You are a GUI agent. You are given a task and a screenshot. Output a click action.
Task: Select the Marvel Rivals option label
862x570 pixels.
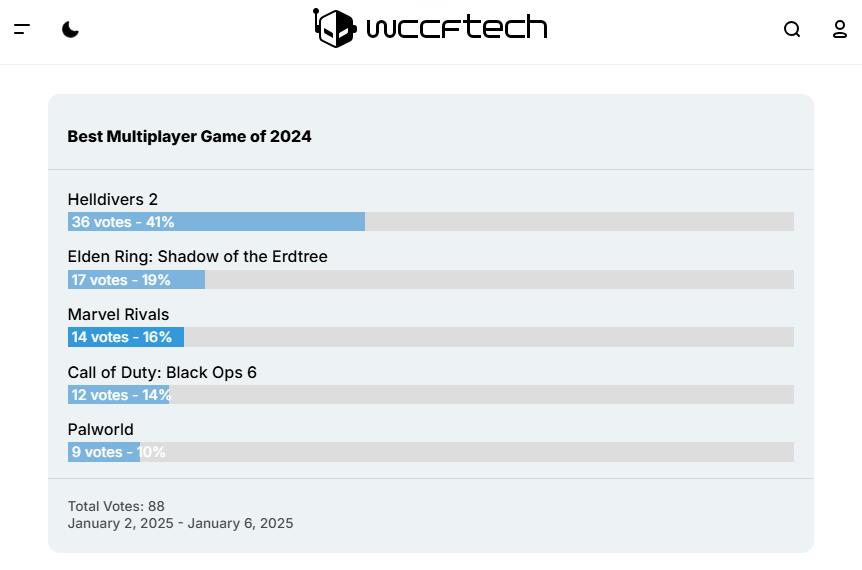click(x=118, y=314)
